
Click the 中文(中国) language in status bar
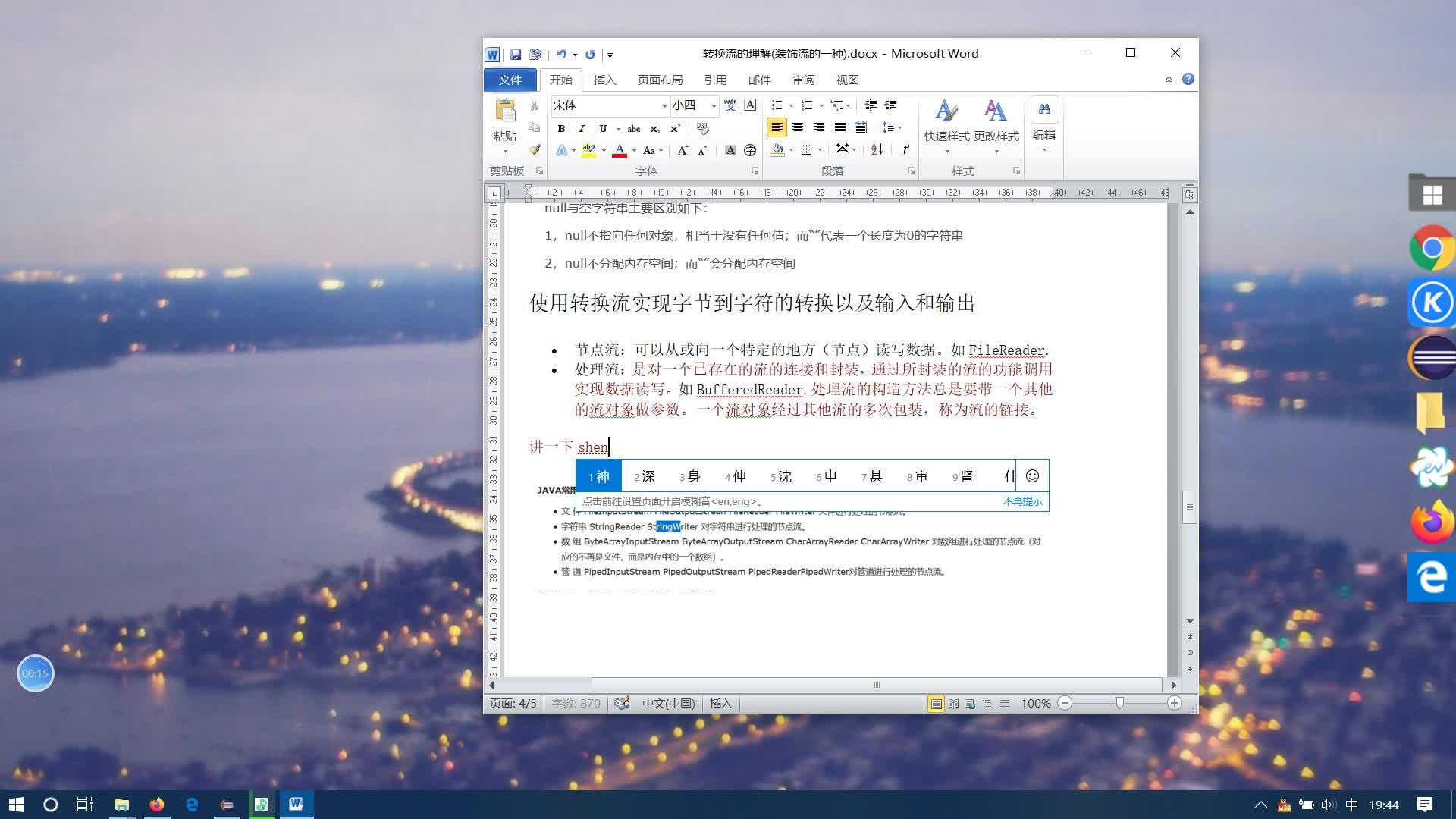668,703
